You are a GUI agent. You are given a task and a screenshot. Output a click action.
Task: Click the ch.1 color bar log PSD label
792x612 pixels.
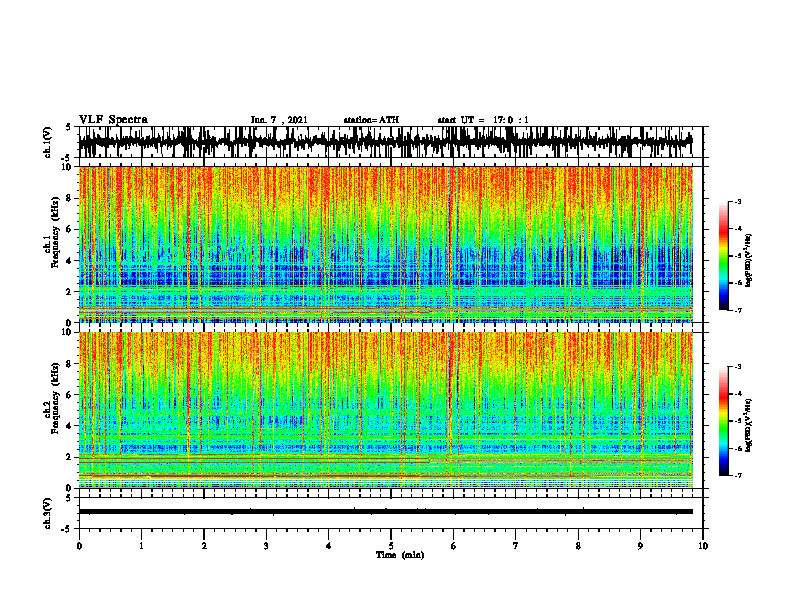750,261
